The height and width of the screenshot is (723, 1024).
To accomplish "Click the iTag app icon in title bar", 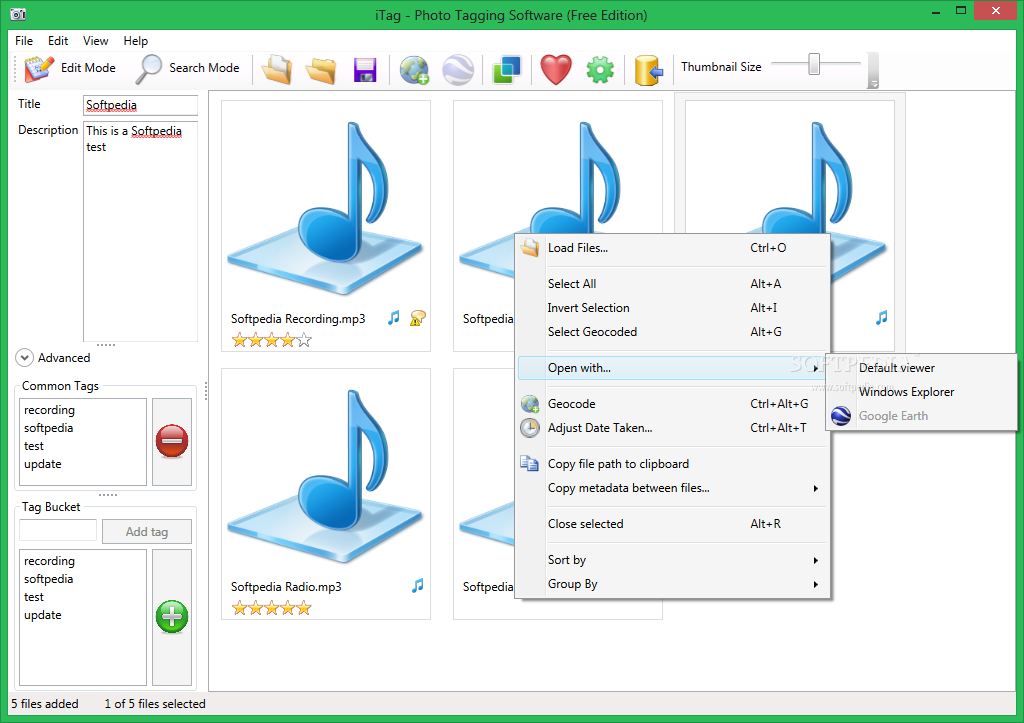I will click(18, 13).
